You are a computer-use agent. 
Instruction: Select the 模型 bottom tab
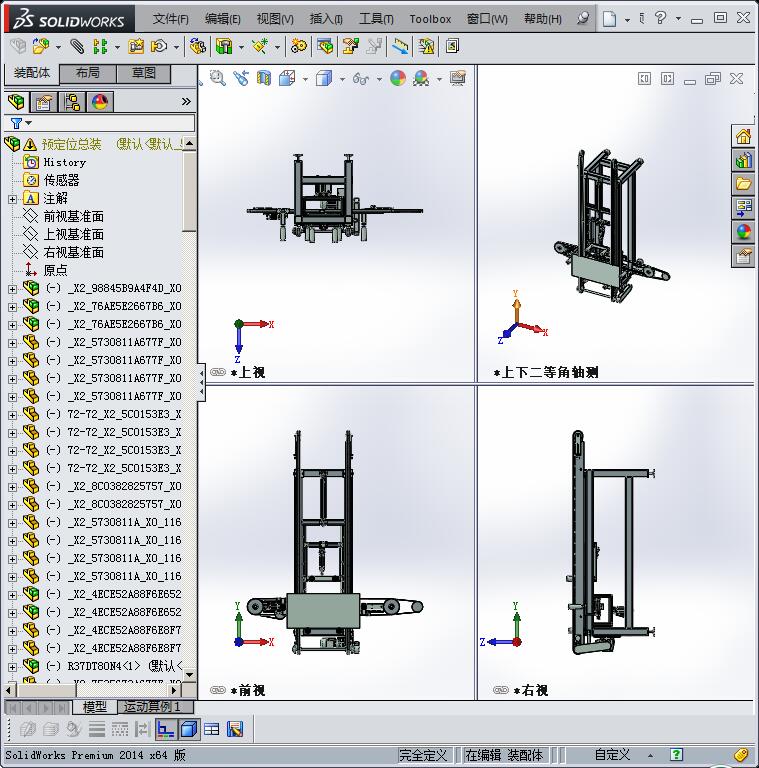(x=95, y=707)
